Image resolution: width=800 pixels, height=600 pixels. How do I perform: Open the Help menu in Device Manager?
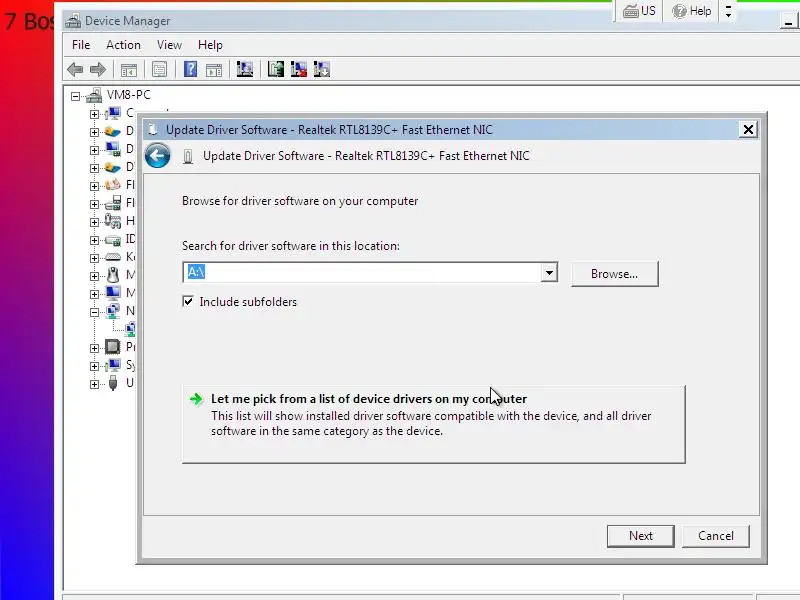coord(210,45)
